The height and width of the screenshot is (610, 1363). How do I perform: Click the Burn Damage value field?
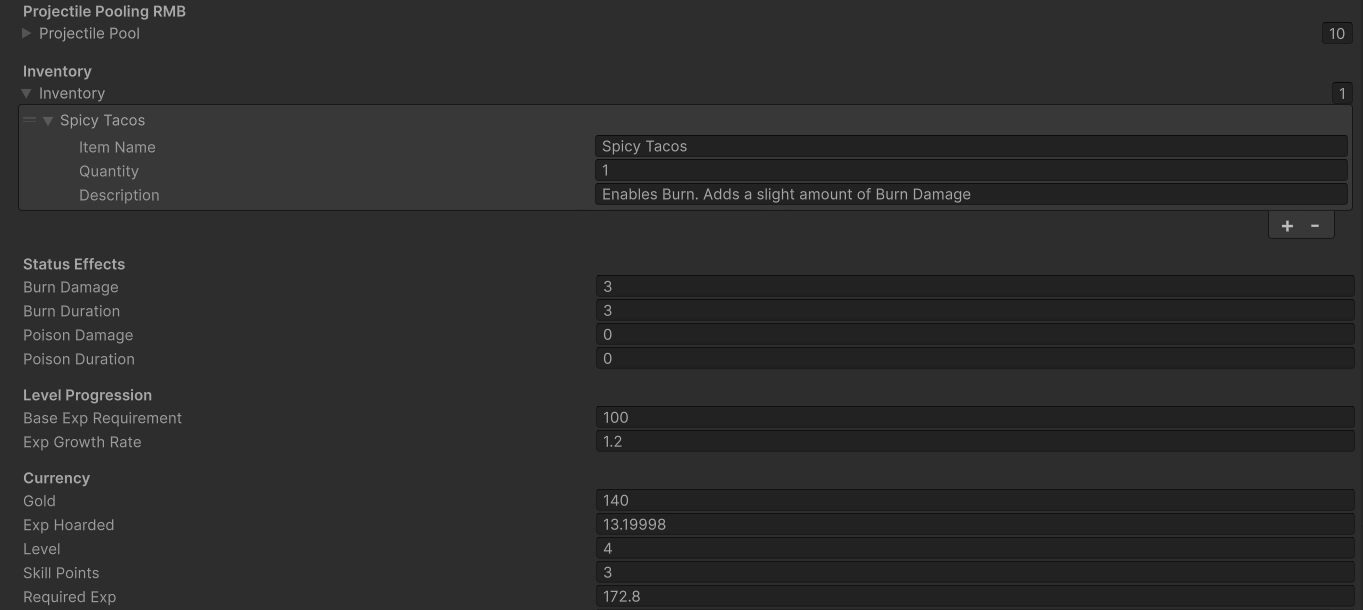pyautogui.click(x=974, y=287)
